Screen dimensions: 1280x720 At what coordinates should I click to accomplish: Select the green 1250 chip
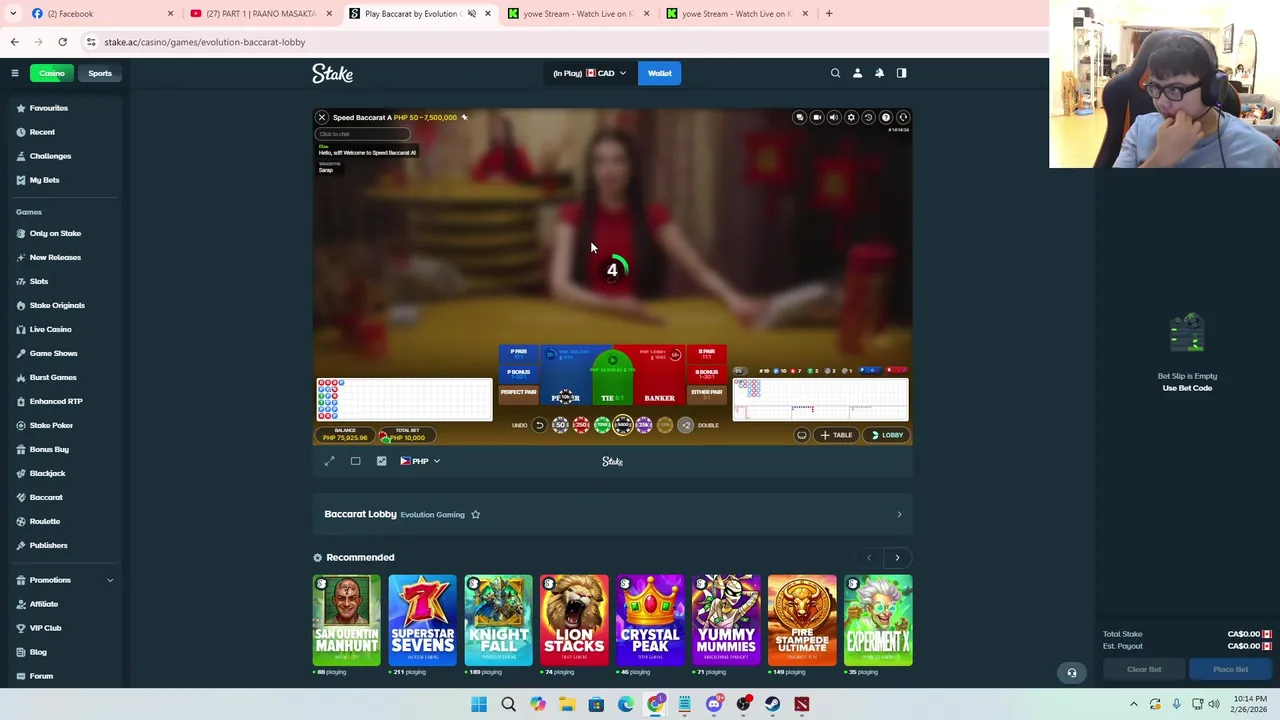point(602,425)
